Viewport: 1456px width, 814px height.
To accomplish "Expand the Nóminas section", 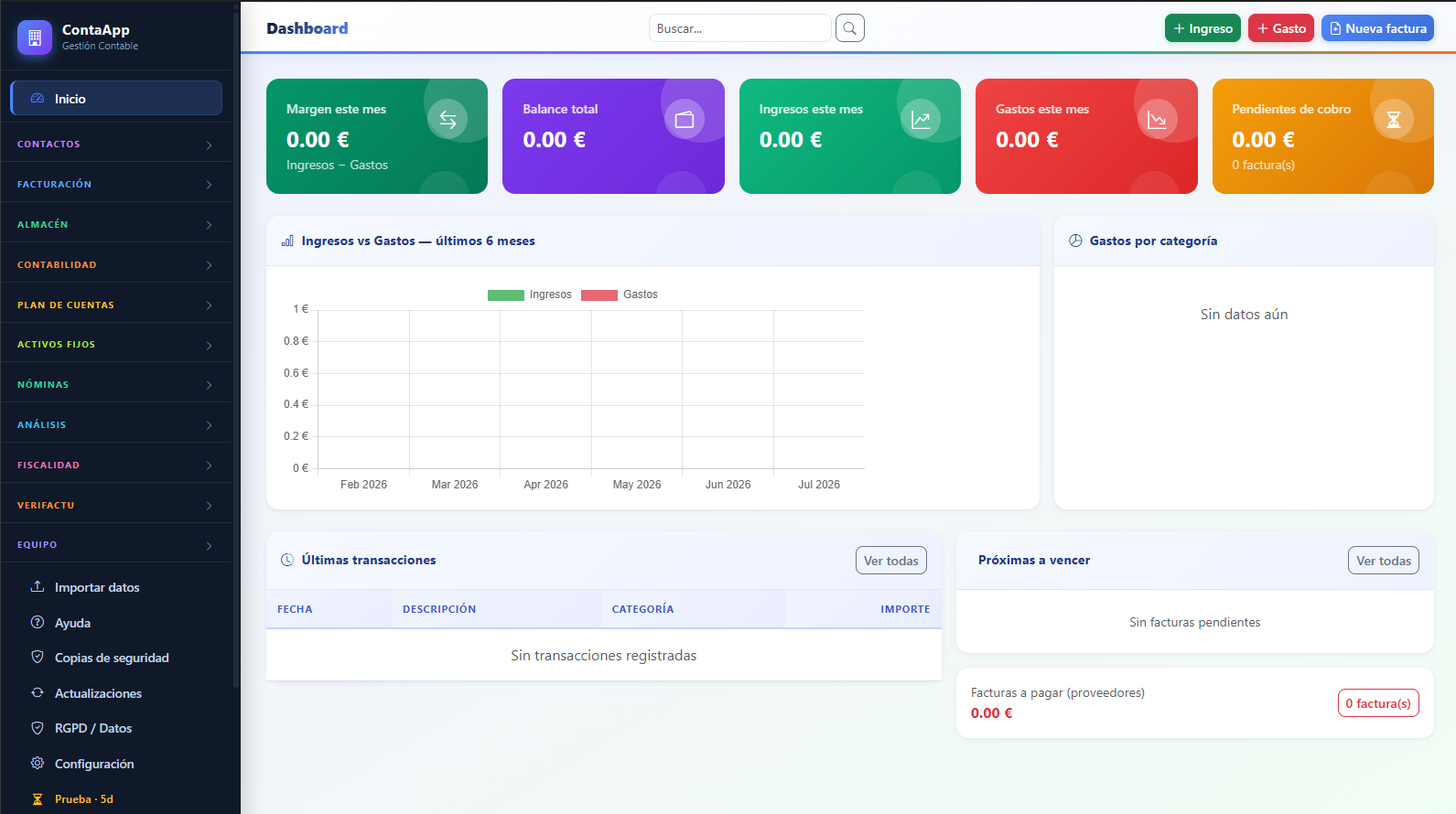I will pos(116,385).
